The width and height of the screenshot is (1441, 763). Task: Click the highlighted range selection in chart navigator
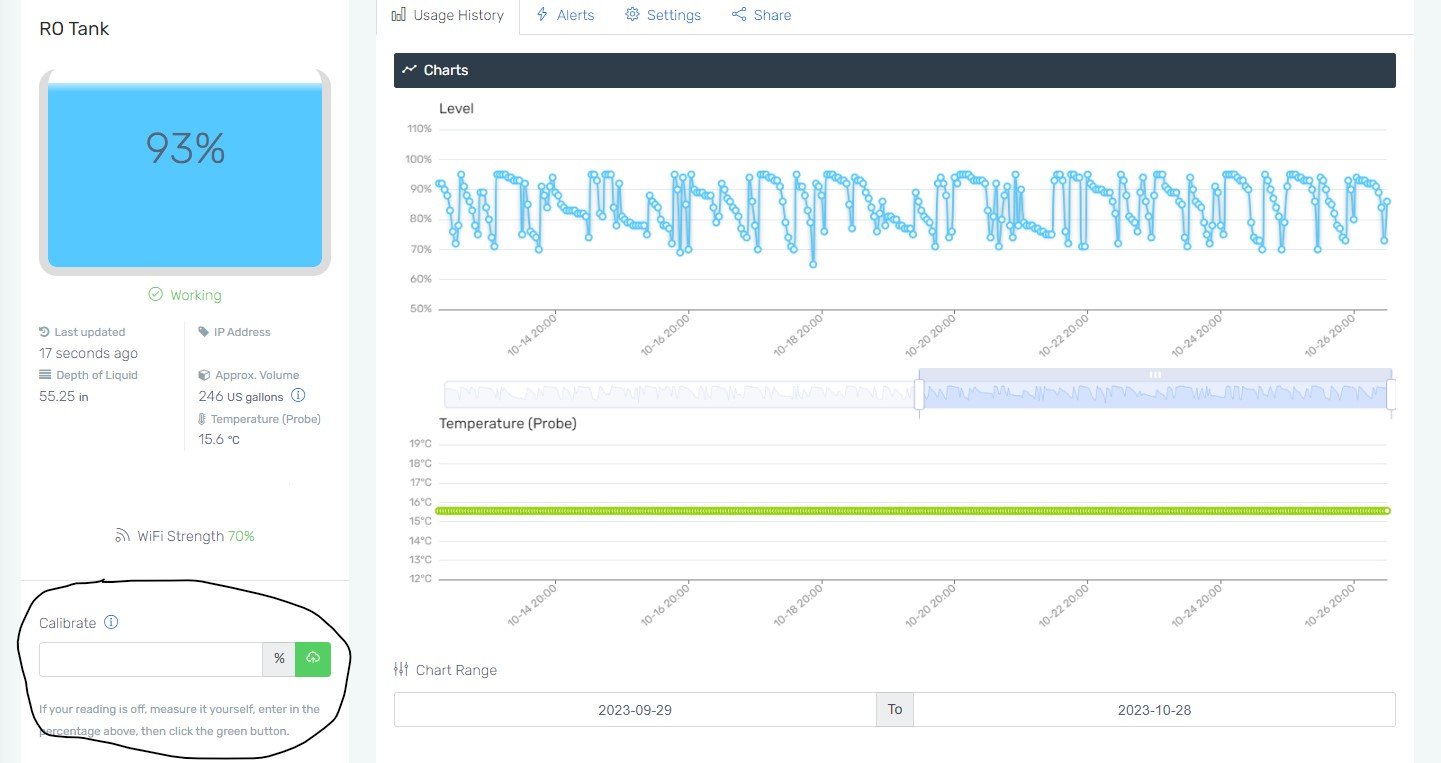[1155, 389]
